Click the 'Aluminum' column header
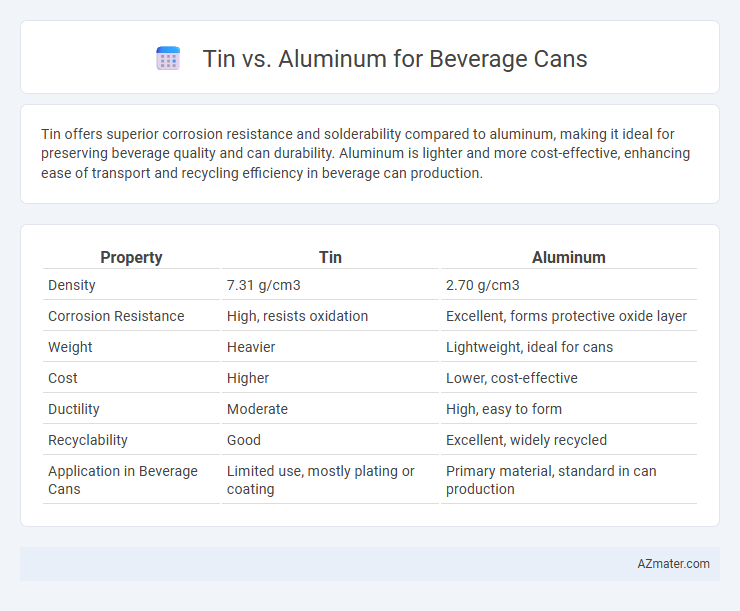The width and height of the screenshot is (740, 611). coord(569,257)
